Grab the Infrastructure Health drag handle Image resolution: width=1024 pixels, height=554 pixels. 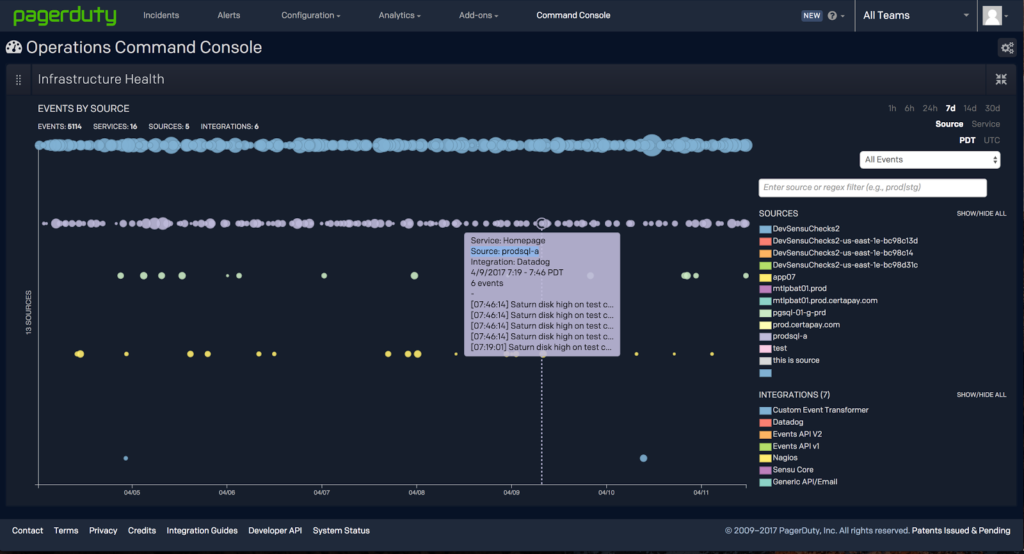[x=18, y=79]
